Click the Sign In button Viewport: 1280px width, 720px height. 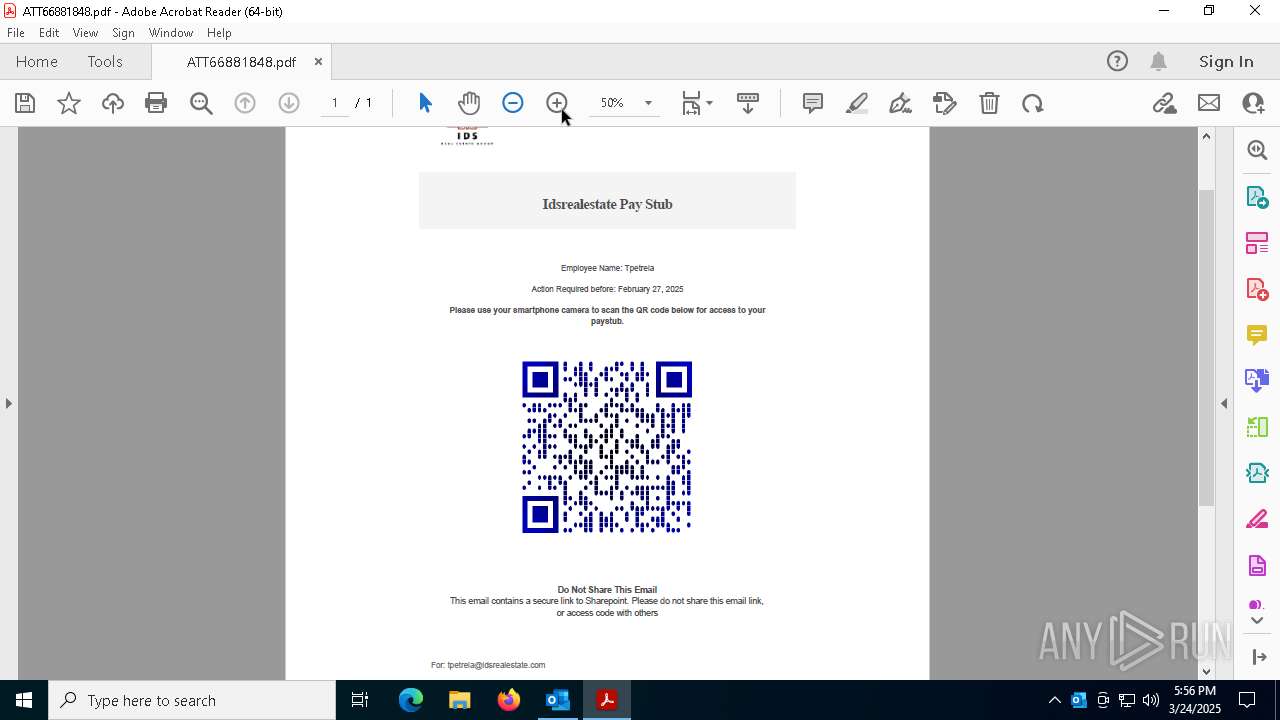[1226, 61]
